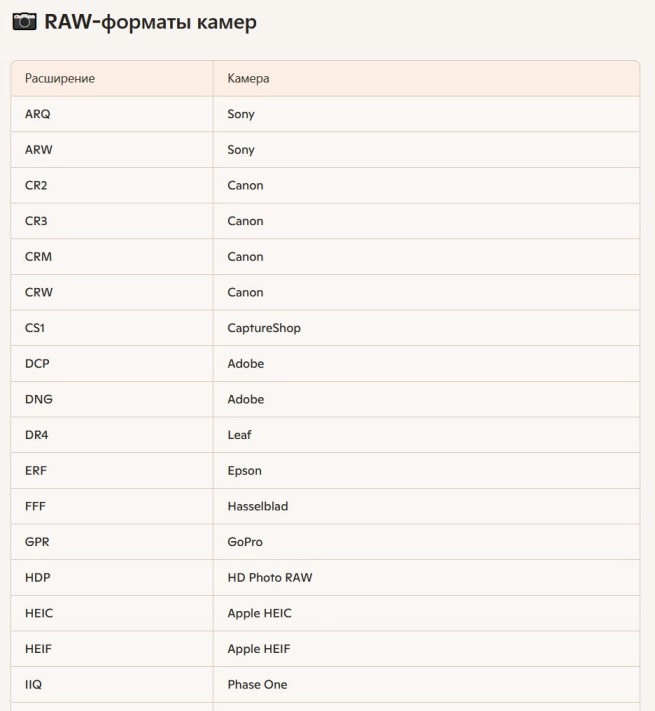Click the HD Photo RAW cell
Screen dimensions: 655x711
269,577
